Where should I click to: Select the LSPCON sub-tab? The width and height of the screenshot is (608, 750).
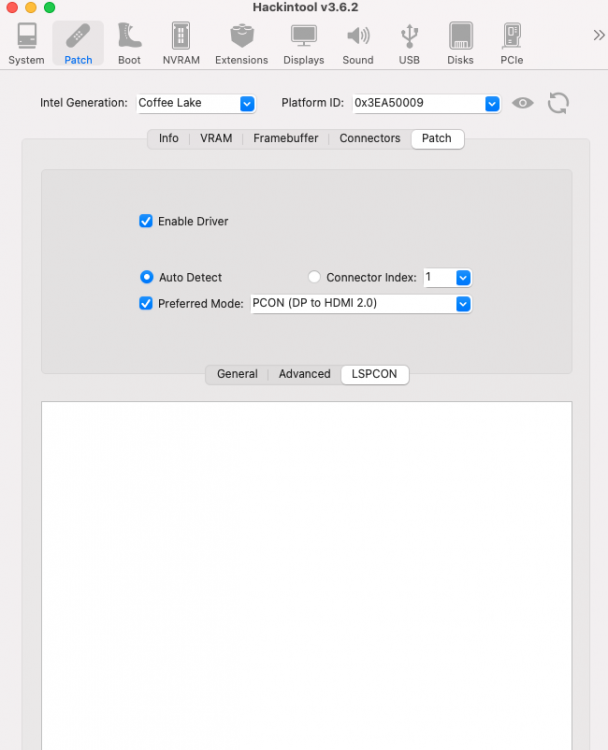[x=375, y=374]
